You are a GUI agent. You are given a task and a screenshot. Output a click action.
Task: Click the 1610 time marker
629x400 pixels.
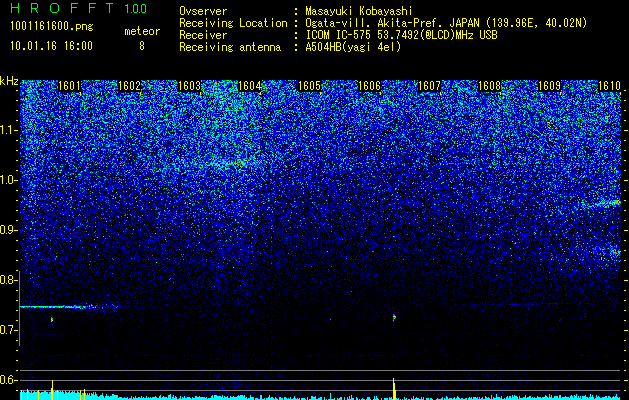(609, 86)
